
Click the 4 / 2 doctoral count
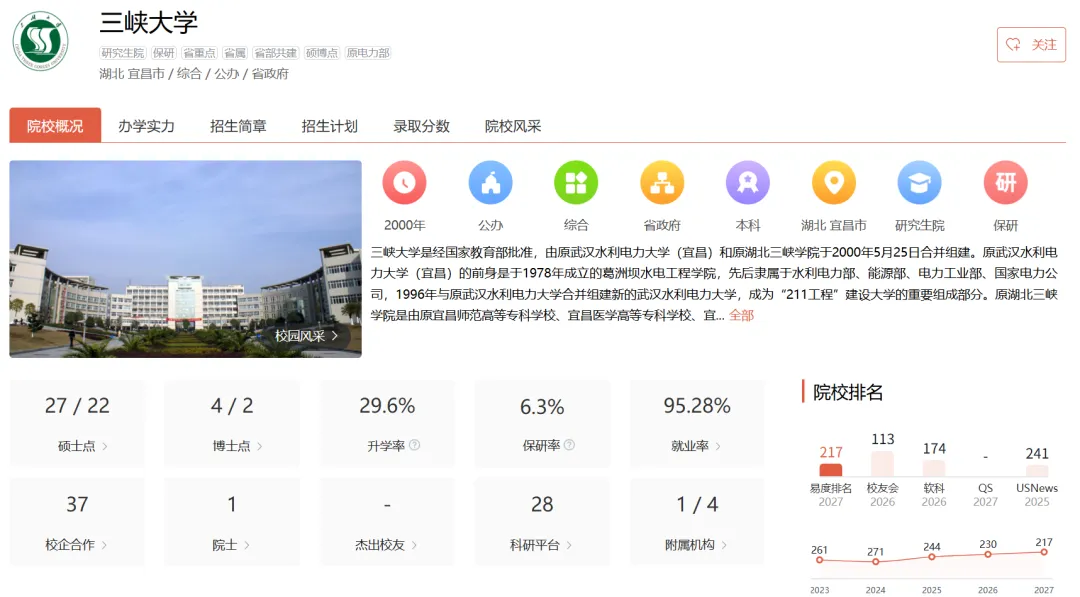tap(232, 406)
